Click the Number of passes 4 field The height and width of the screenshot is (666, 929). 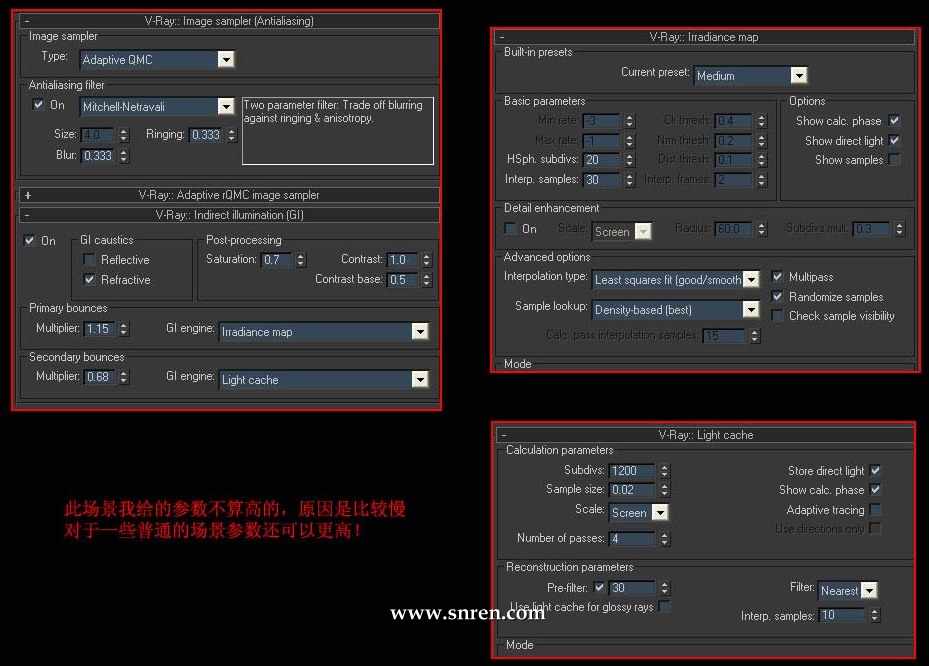632,539
